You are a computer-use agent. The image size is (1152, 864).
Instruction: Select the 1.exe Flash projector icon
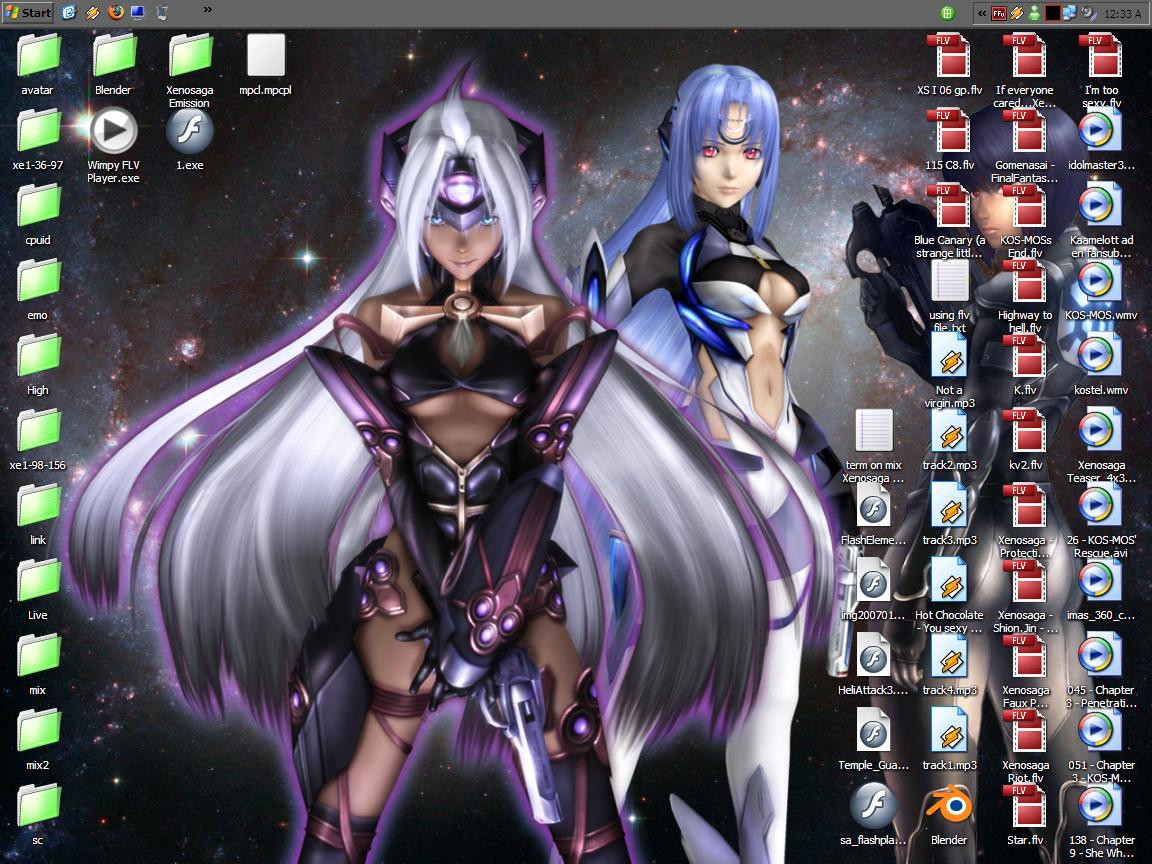pos(190,140)
